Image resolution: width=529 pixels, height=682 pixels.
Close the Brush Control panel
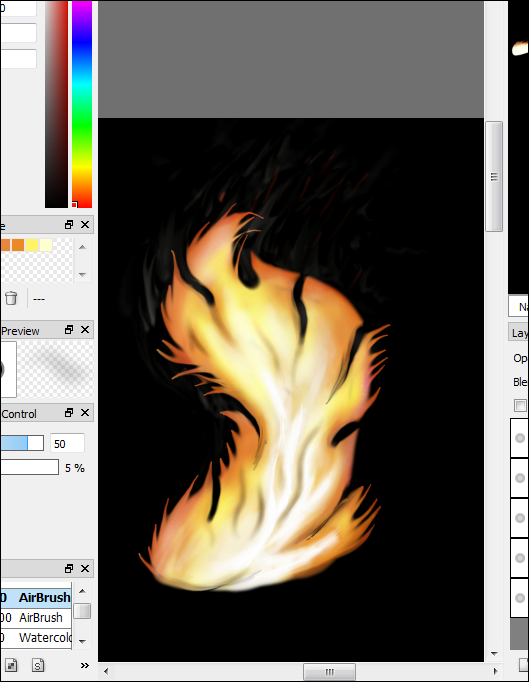85,412
